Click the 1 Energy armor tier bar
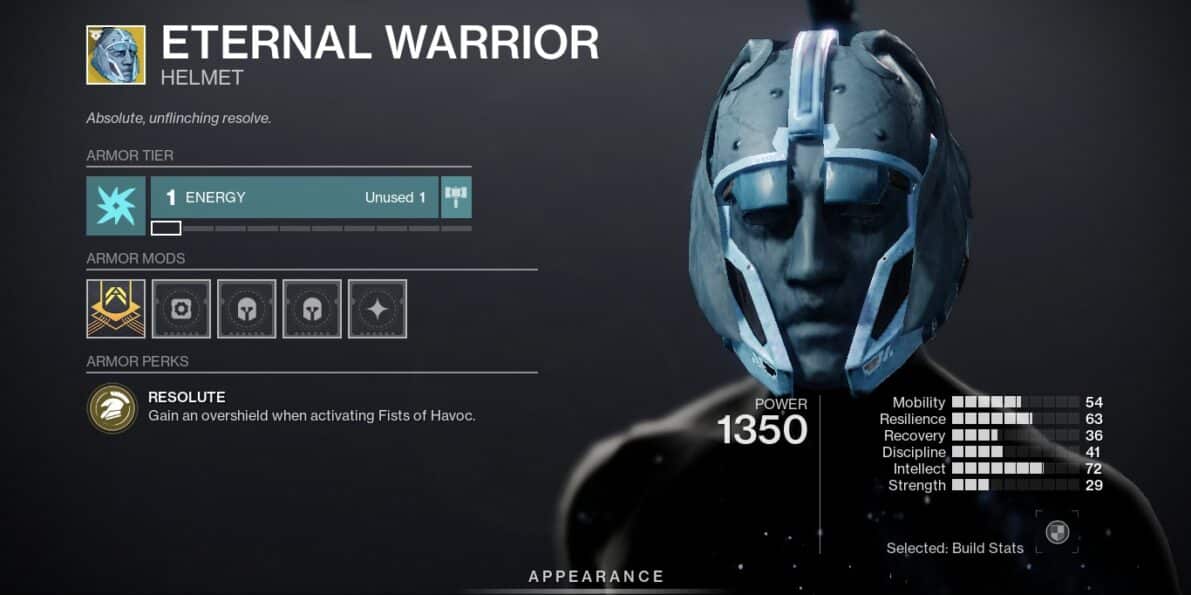1191x595 pixels. (x=295, y=198)
